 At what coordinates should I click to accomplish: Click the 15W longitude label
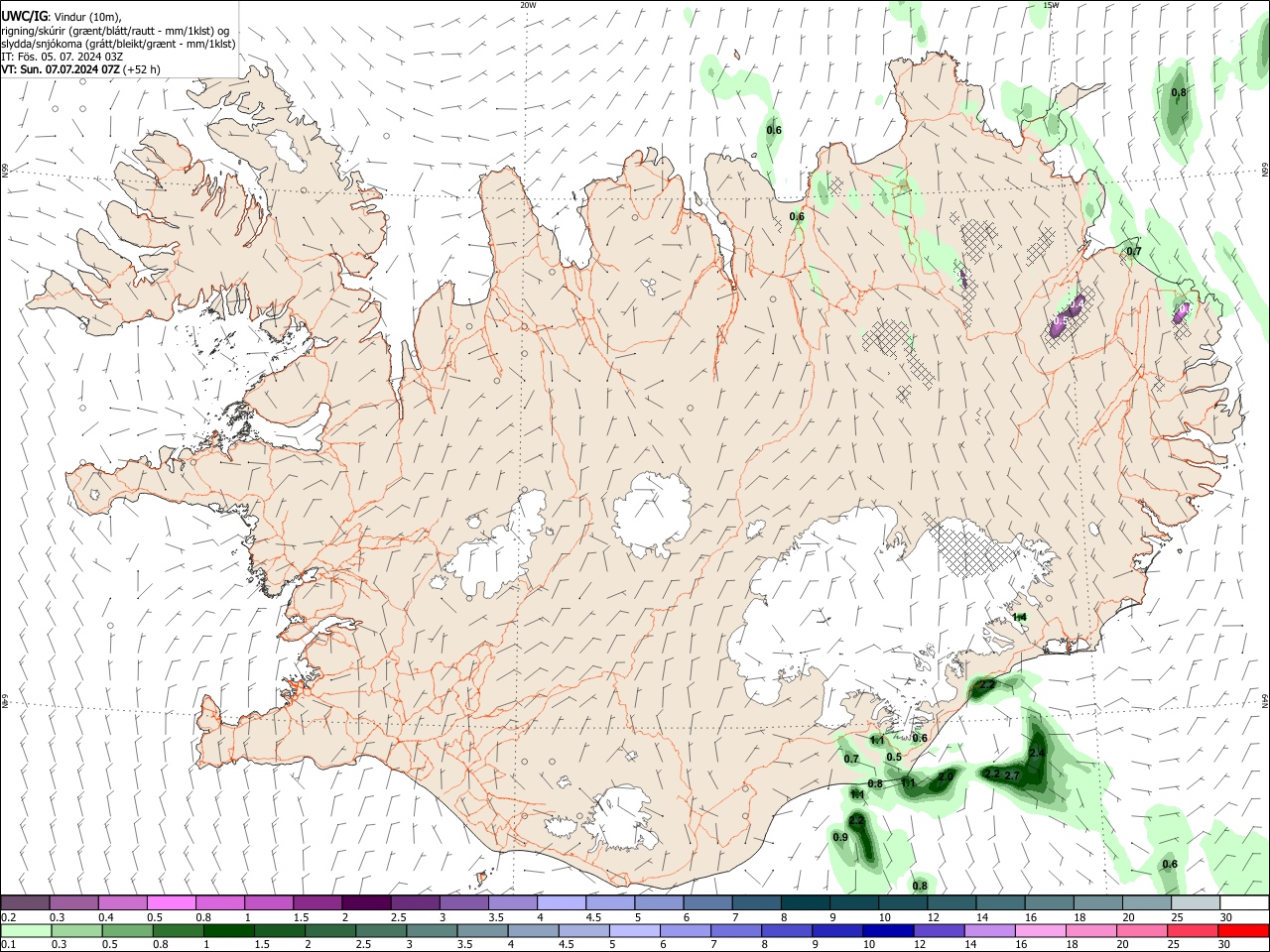coord(1051,5)
